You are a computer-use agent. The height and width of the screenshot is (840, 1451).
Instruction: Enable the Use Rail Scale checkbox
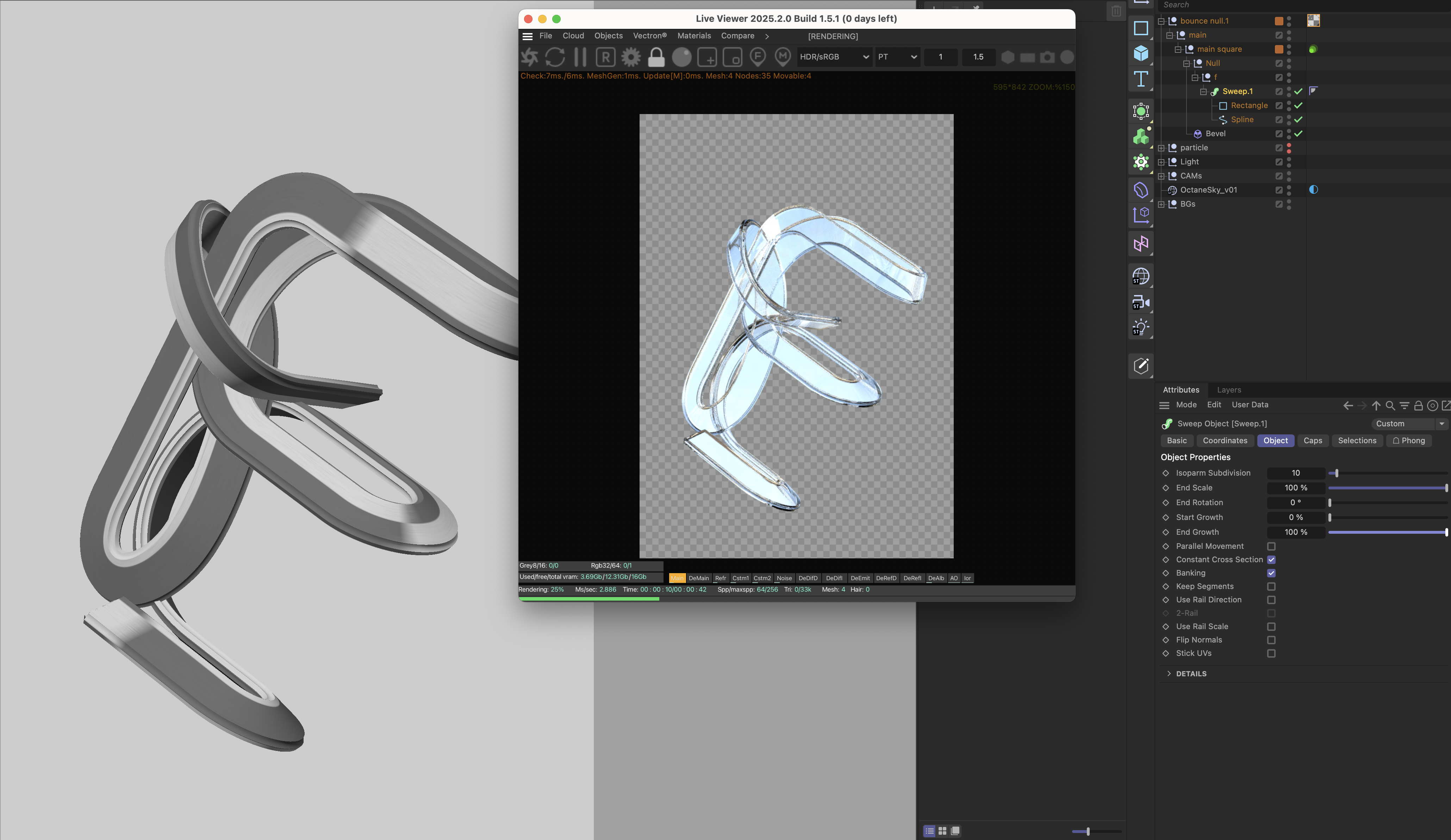[1271, 626]
